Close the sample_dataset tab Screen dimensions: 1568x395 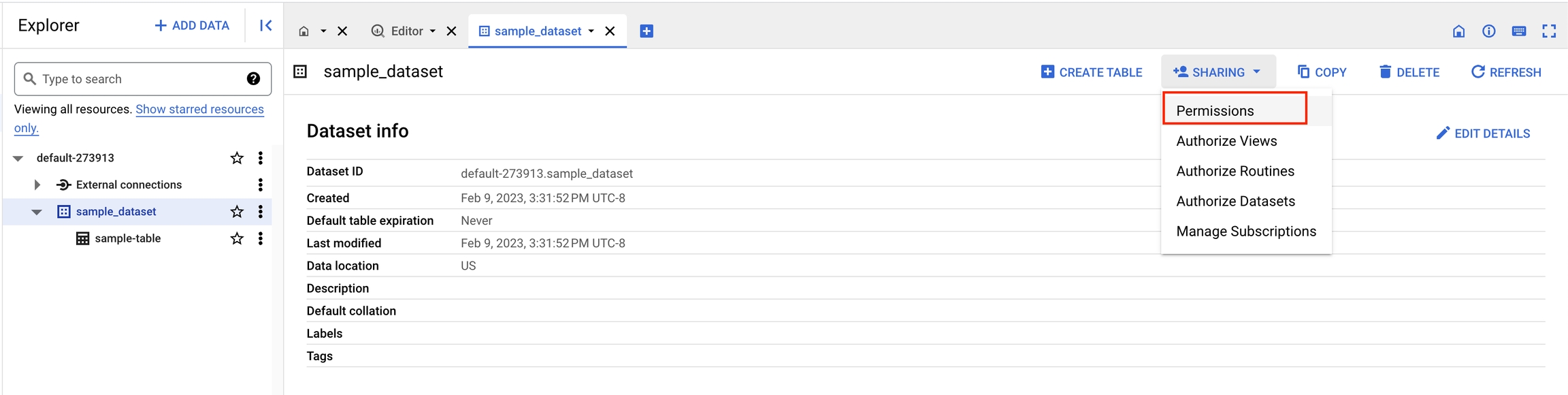point(610,31)
